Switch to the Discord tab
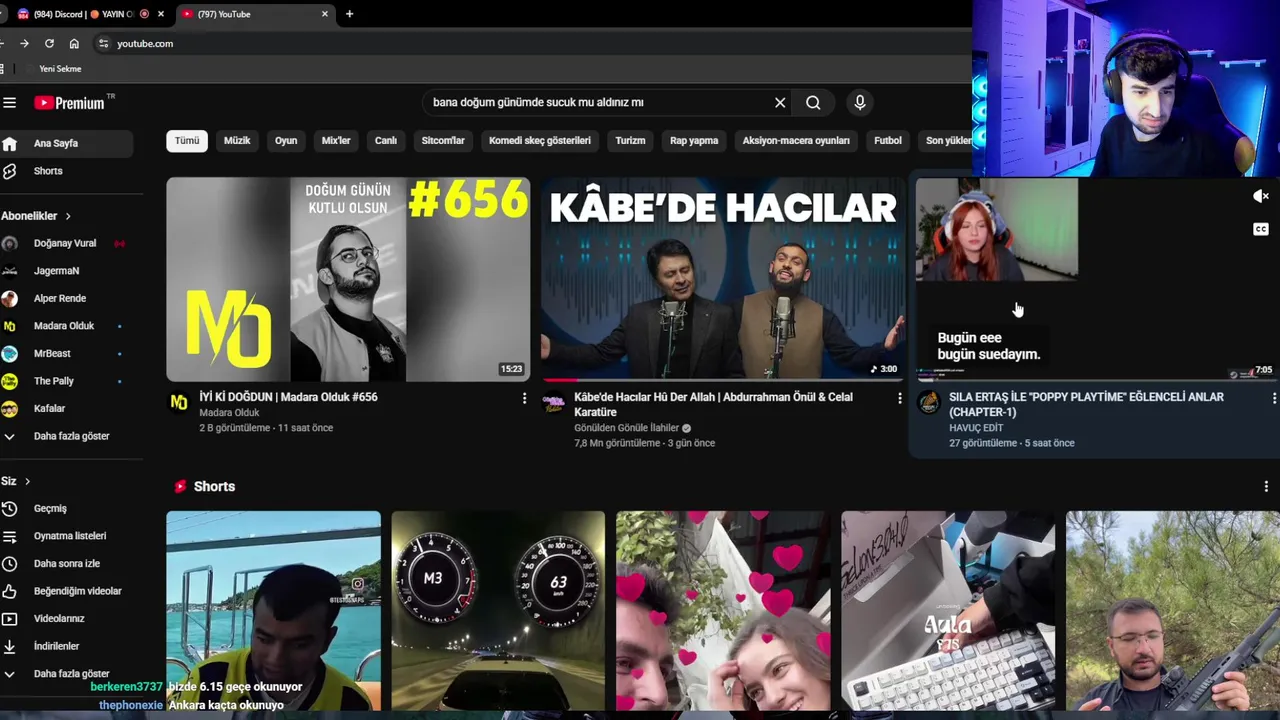Viewport: 1280px width, 720px height. (x=85, y=14)
